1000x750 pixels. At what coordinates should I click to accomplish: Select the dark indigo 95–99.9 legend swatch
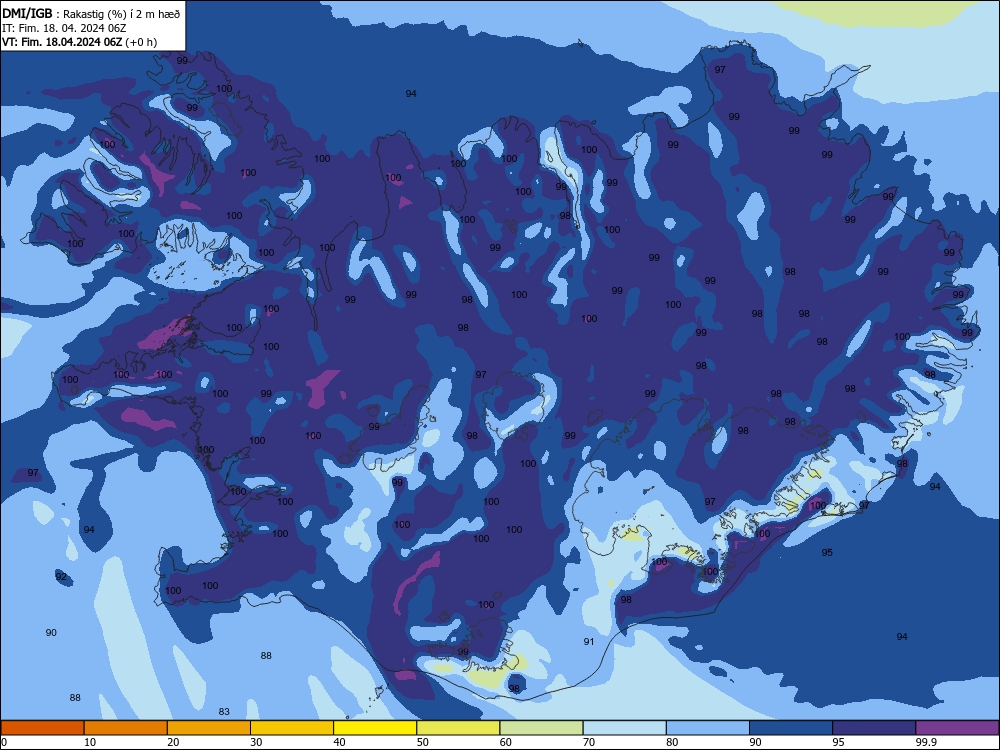[x=874, y=728]
